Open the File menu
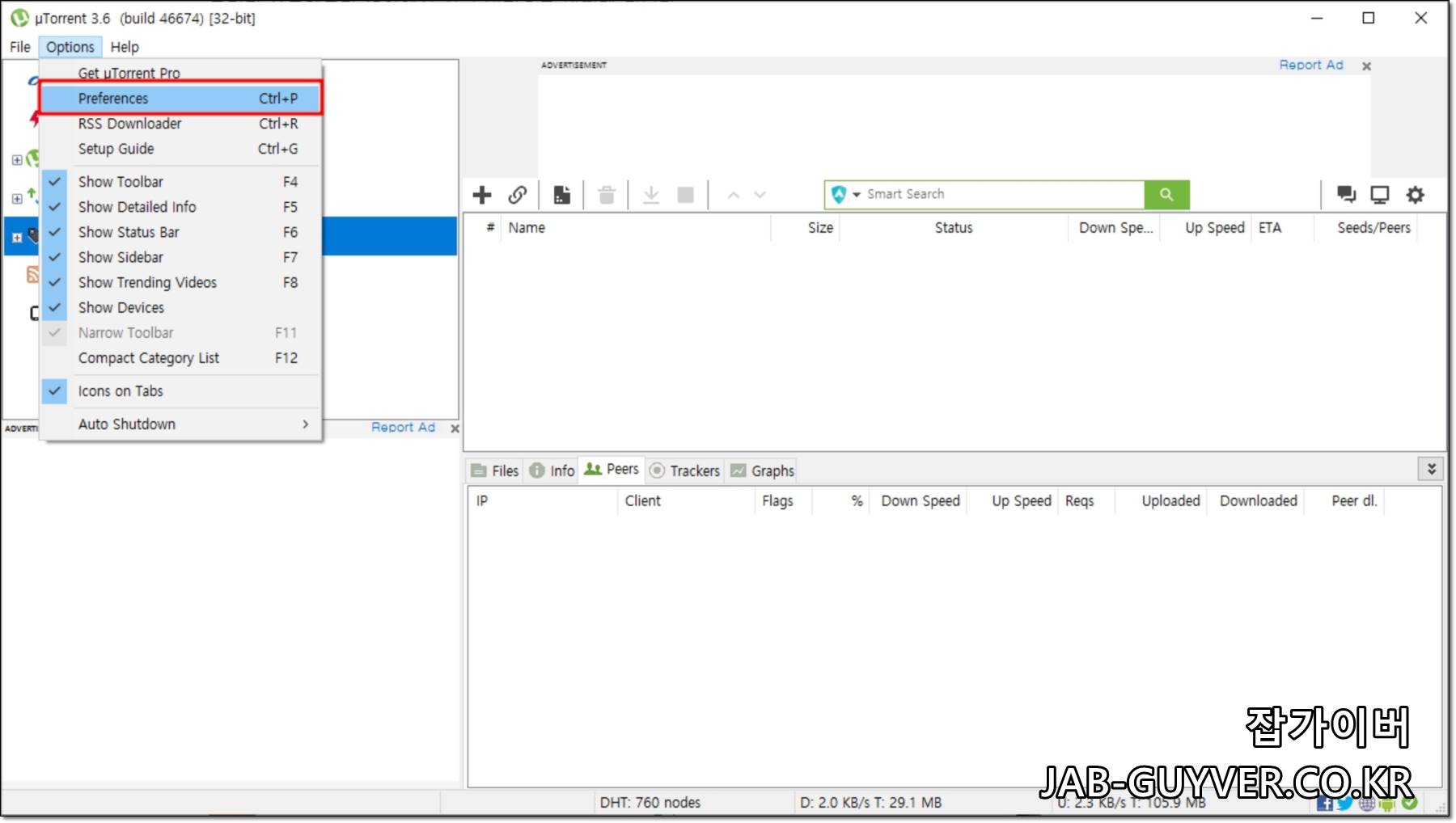 click(x=20, y=47)
